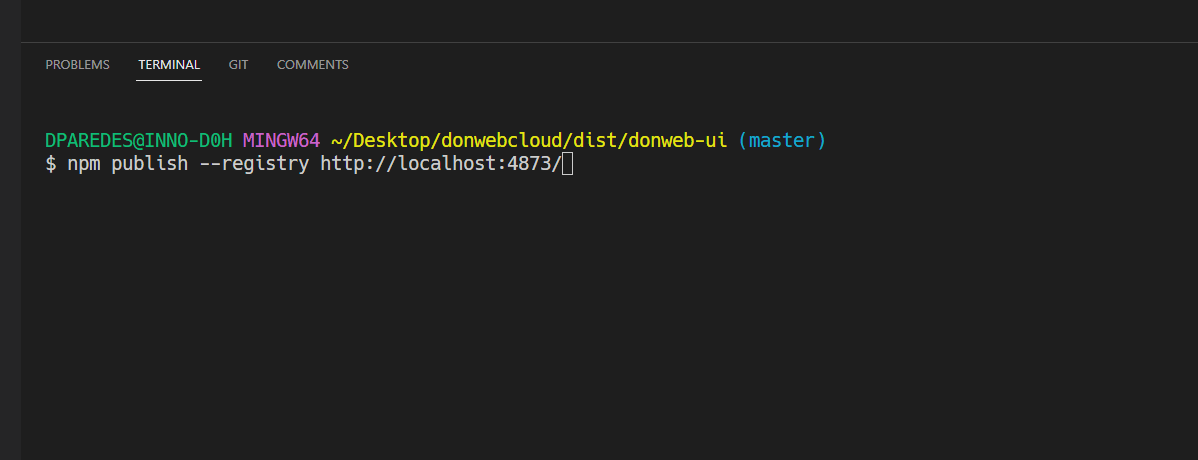The image size is (1198, 460).
Task: Show the COMMENTS tab
Action: (x=313, y=65)
